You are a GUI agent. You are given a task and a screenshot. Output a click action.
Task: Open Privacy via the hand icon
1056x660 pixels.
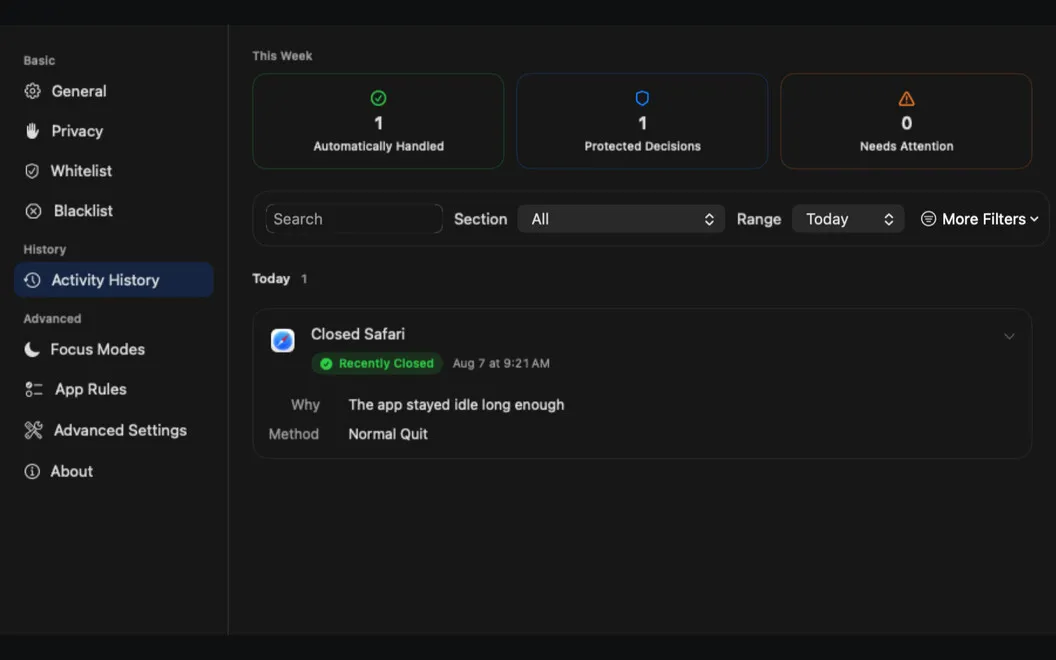(32, 131)
